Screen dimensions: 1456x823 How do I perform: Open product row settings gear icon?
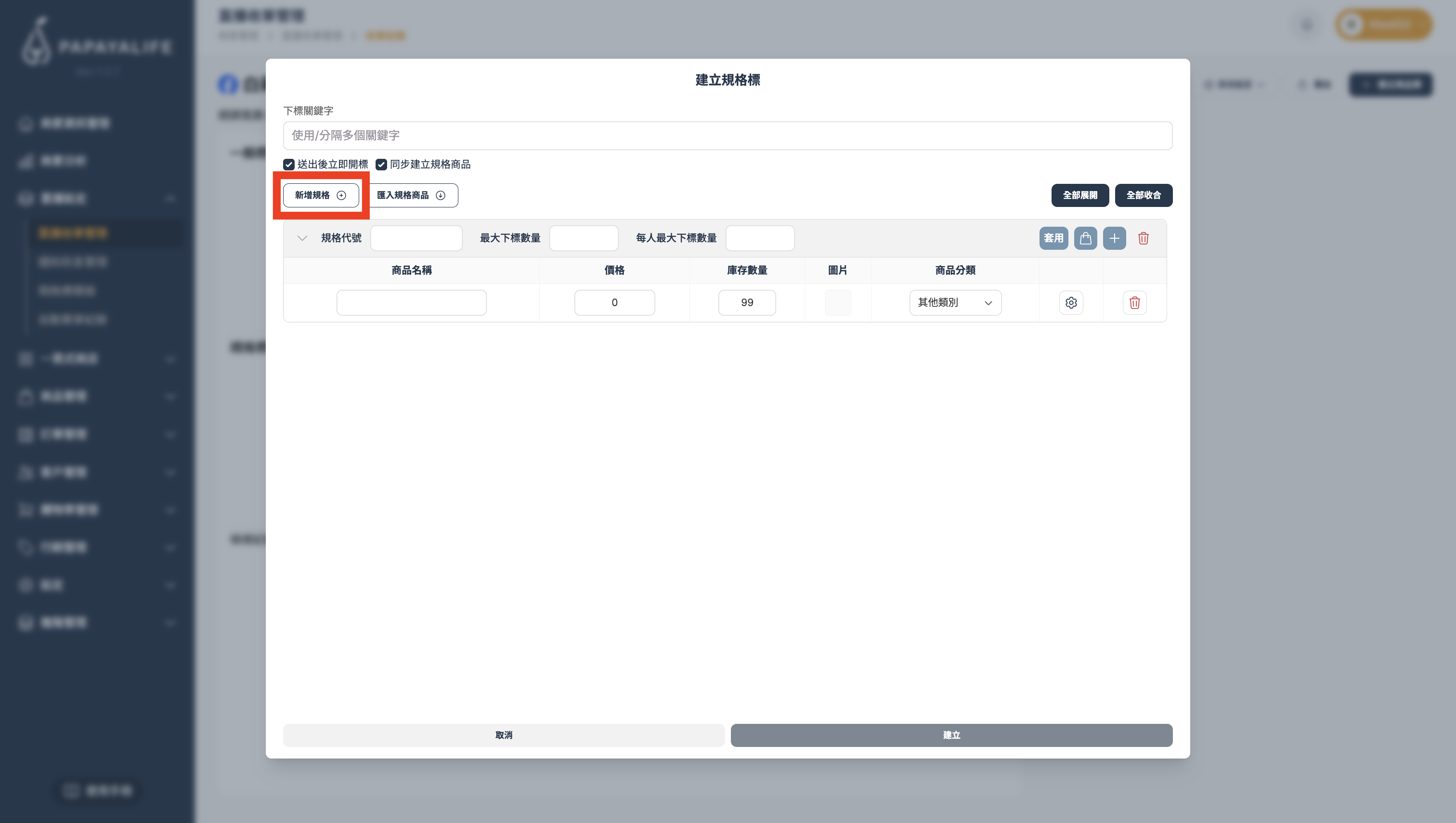1070,302
